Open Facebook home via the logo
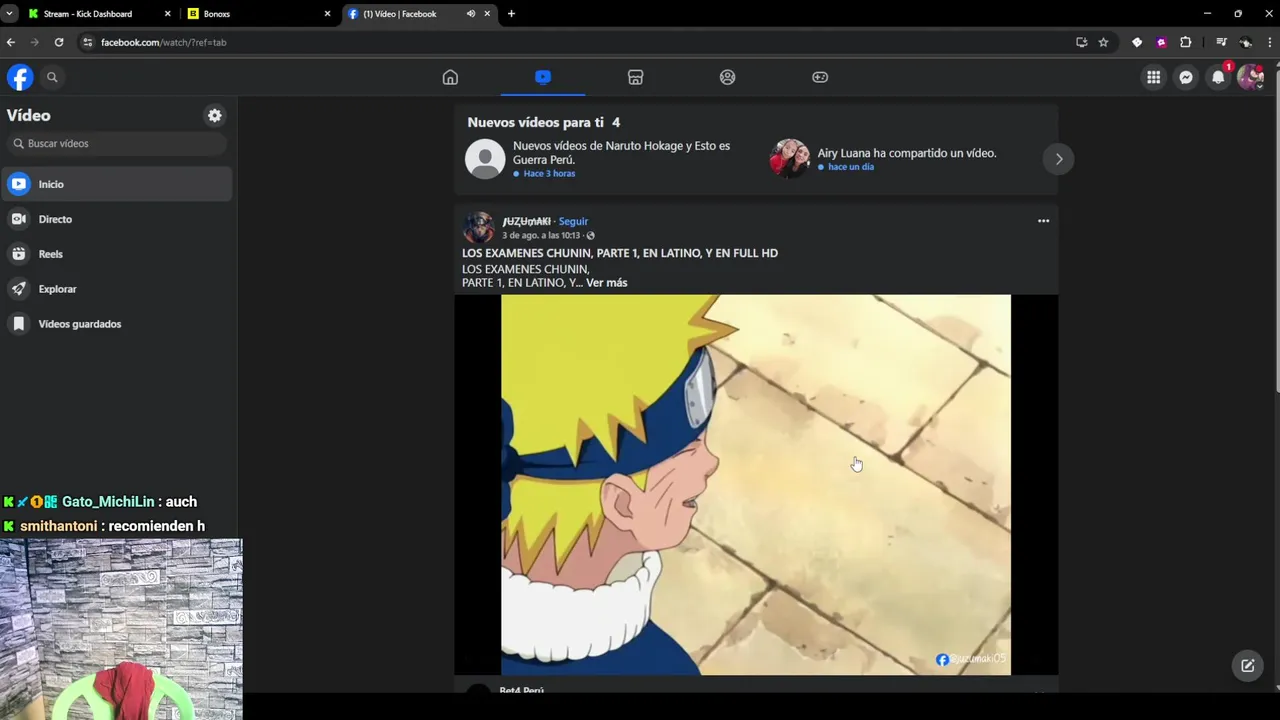Screen dimensions: 1280x720 click(20, 77)
